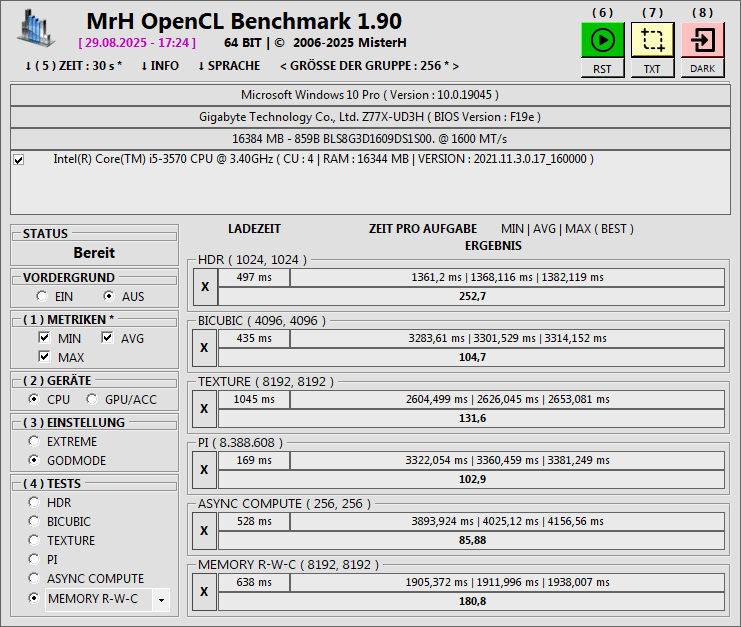741x627 pixels.
Task: Select the ASYNC COMPUTE test radio button
Action: pyautogui.click(x=34, y=578)
